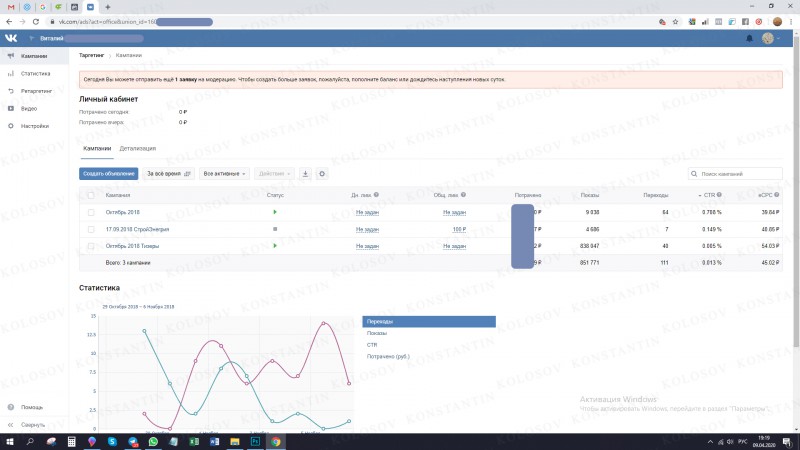Switch to the Кампании tab

click(x=97, y=148)
